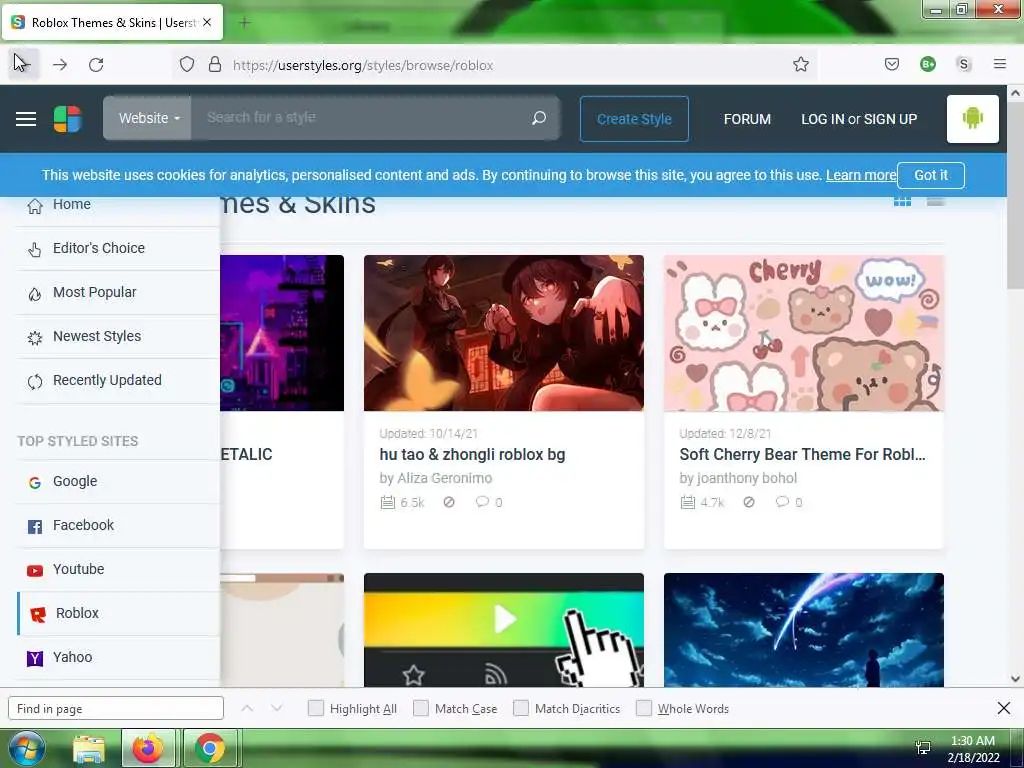1024x768 pixels.
Task: Dismiss cookie notice with Got it
Action: click(931, 175)
